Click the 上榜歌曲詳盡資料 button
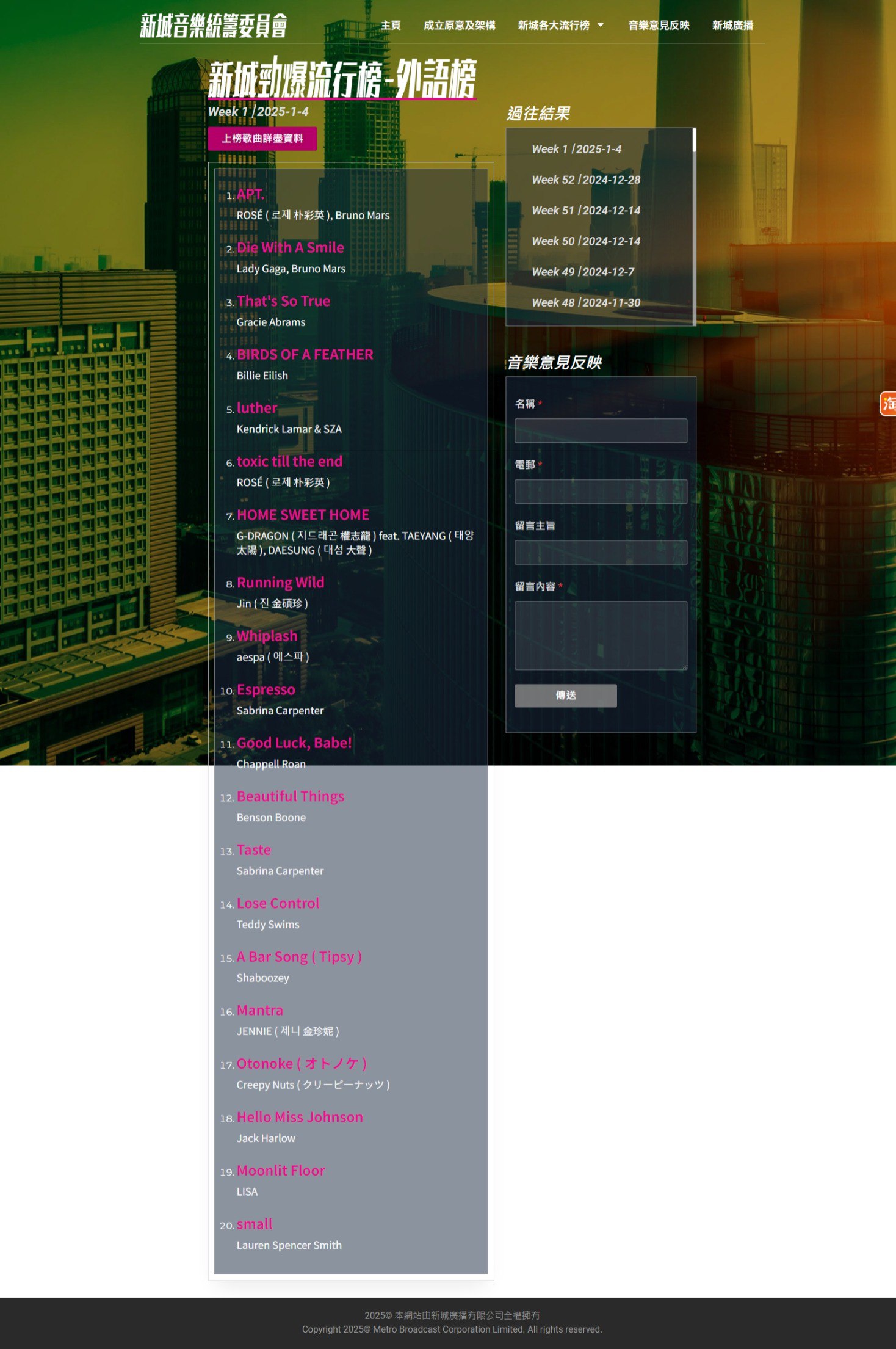The height and width of the screenshot is (1349, 896). click(262, 139)
